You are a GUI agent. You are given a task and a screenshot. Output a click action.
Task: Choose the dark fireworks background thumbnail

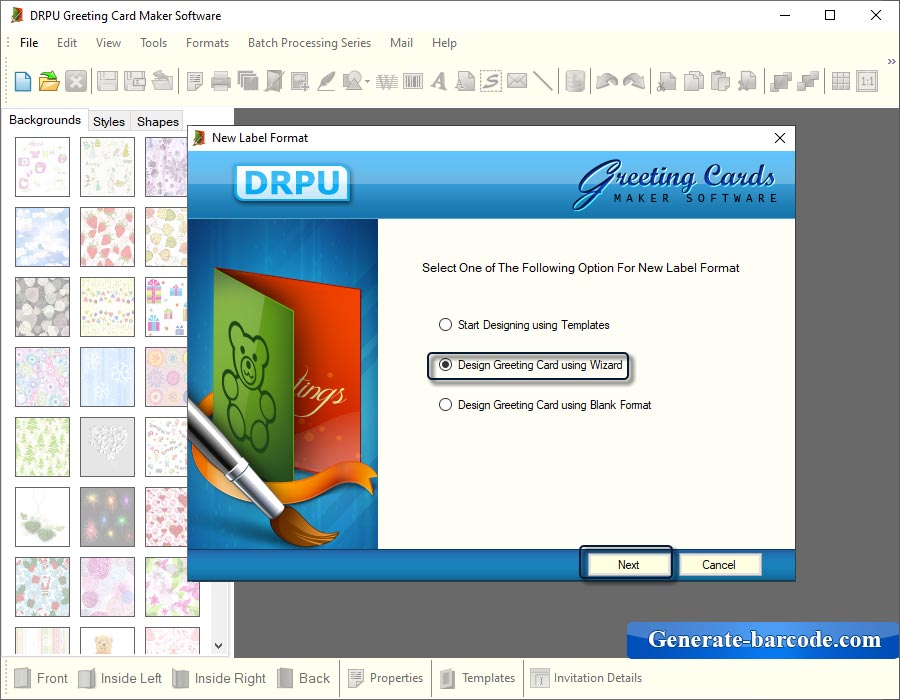[x=107, y=517]
